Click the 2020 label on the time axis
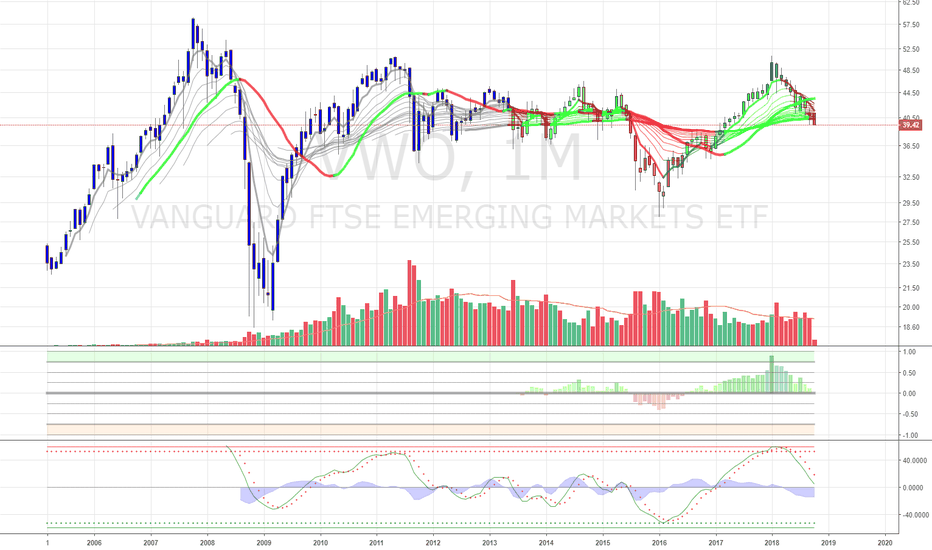Screen dimensions: 932x550 click(x=885, y=542)
